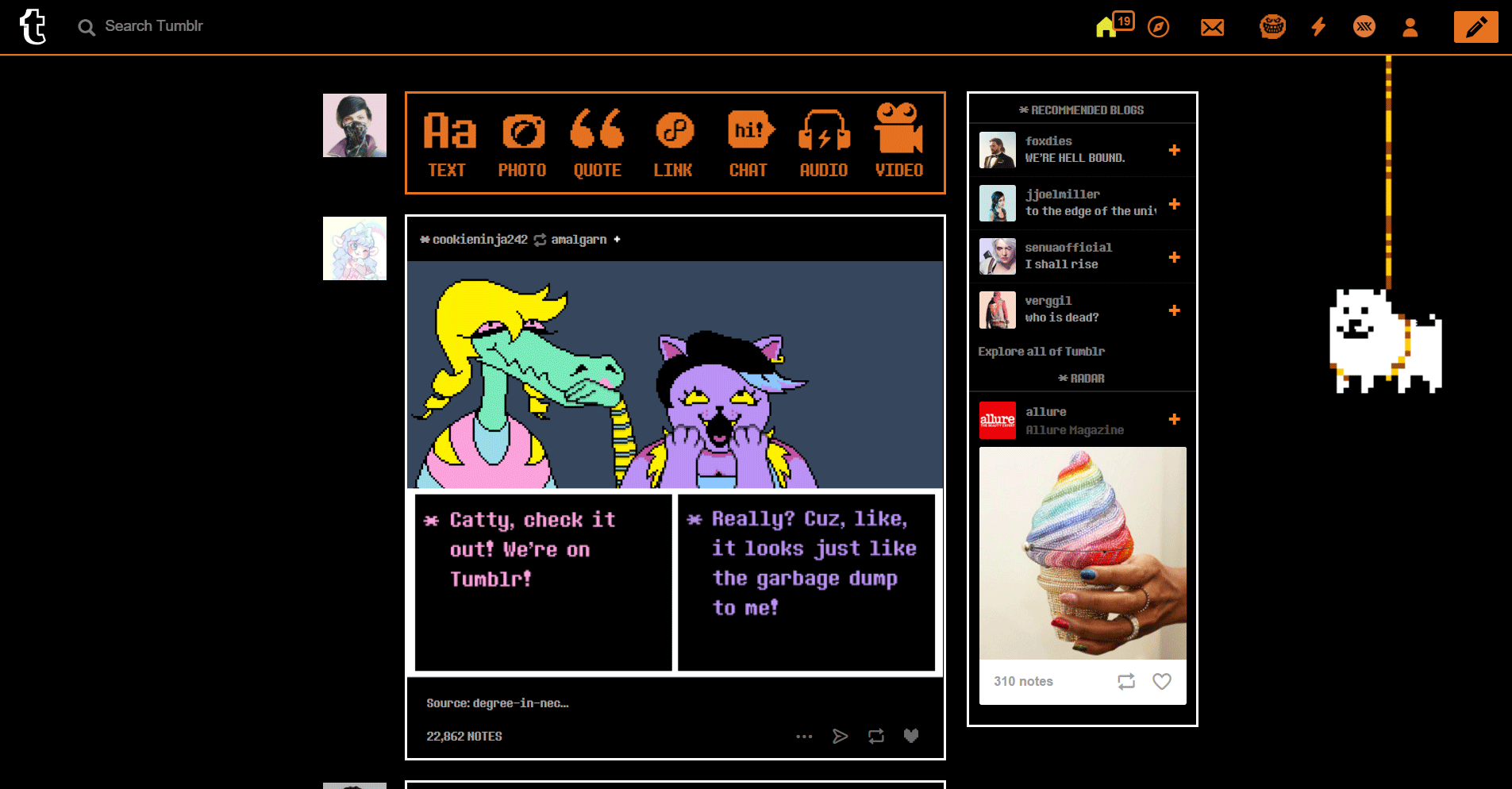Create a Video post

point(898,143)
